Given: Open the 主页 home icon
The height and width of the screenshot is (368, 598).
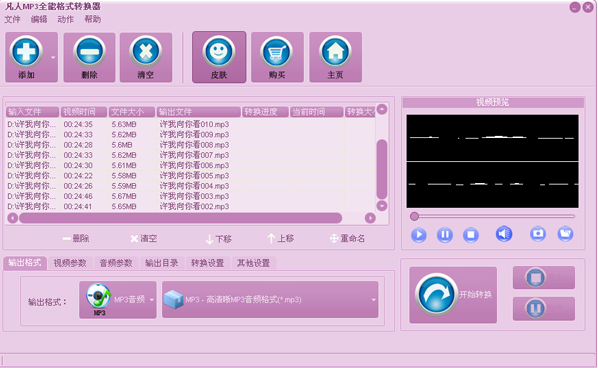Looking at the screenshot, I should [x=335, y=51].
